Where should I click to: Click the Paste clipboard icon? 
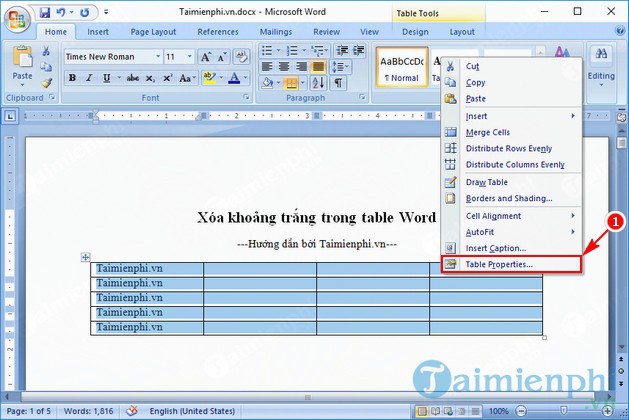pos(22,56)
